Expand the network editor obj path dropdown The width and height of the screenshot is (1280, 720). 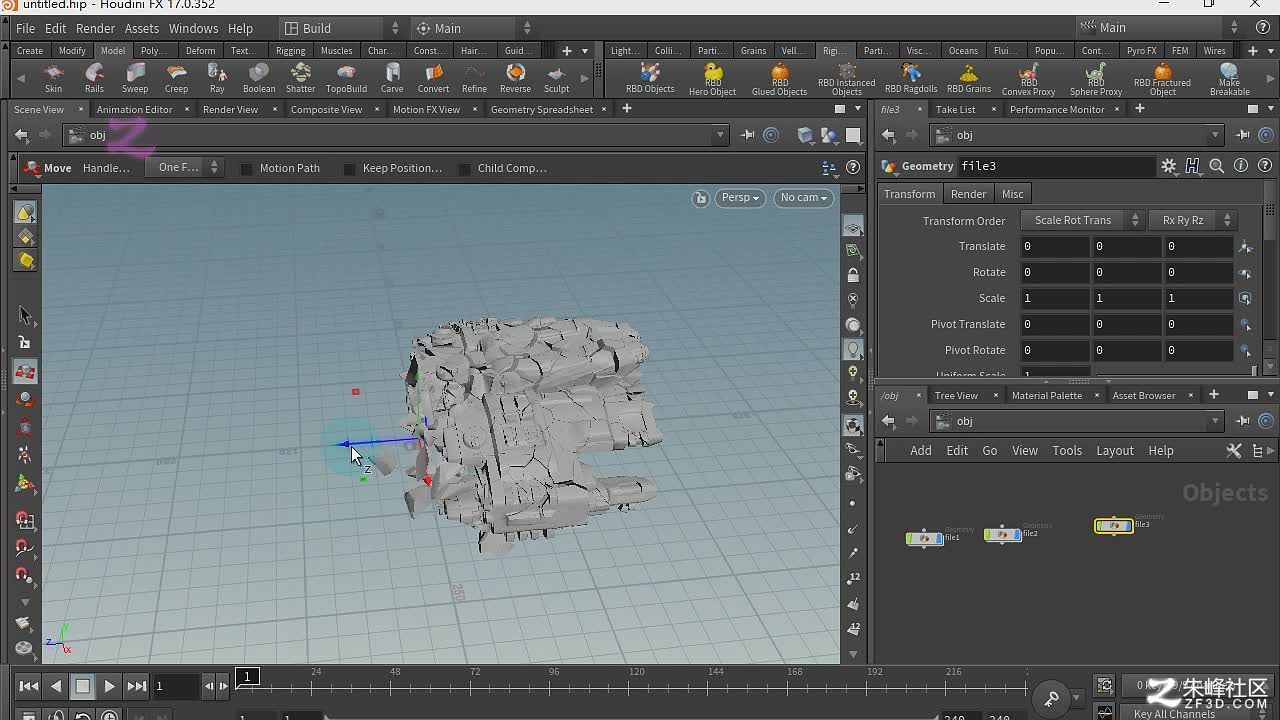click(x=1215, y=421)
